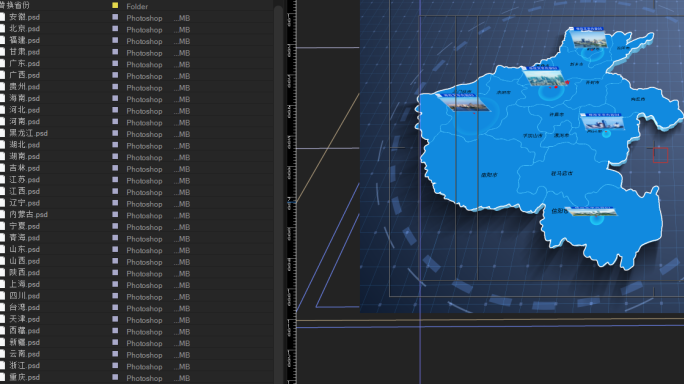The width and height of the screenshot is (684, 384).
Task: Click the small red square marker in viewport
Action: point(660,155)
